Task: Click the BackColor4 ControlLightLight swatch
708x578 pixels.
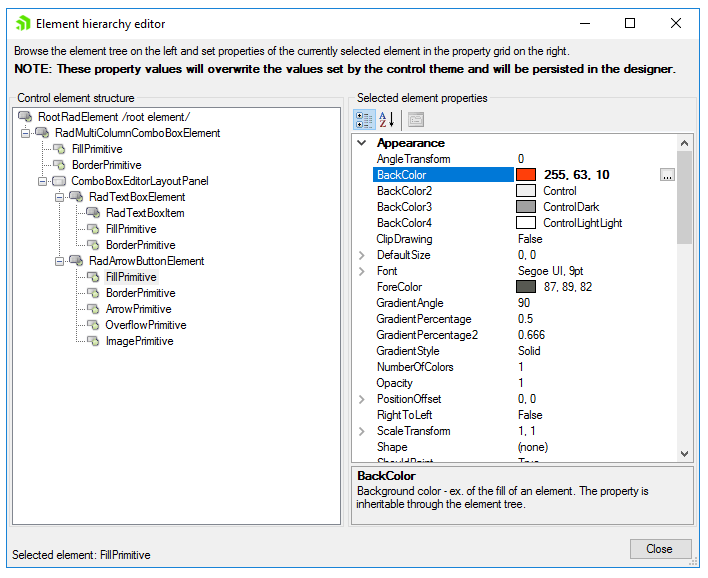Action: [526, 223]
